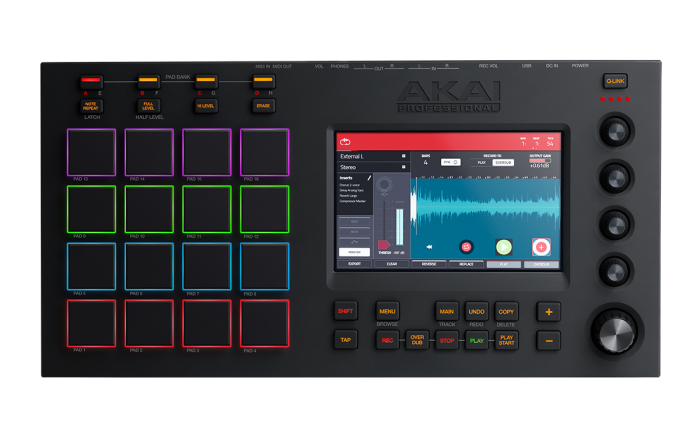Tap the Bars value 4
Viewport: 700px width, 438px height.
click(x=425, y=163)
